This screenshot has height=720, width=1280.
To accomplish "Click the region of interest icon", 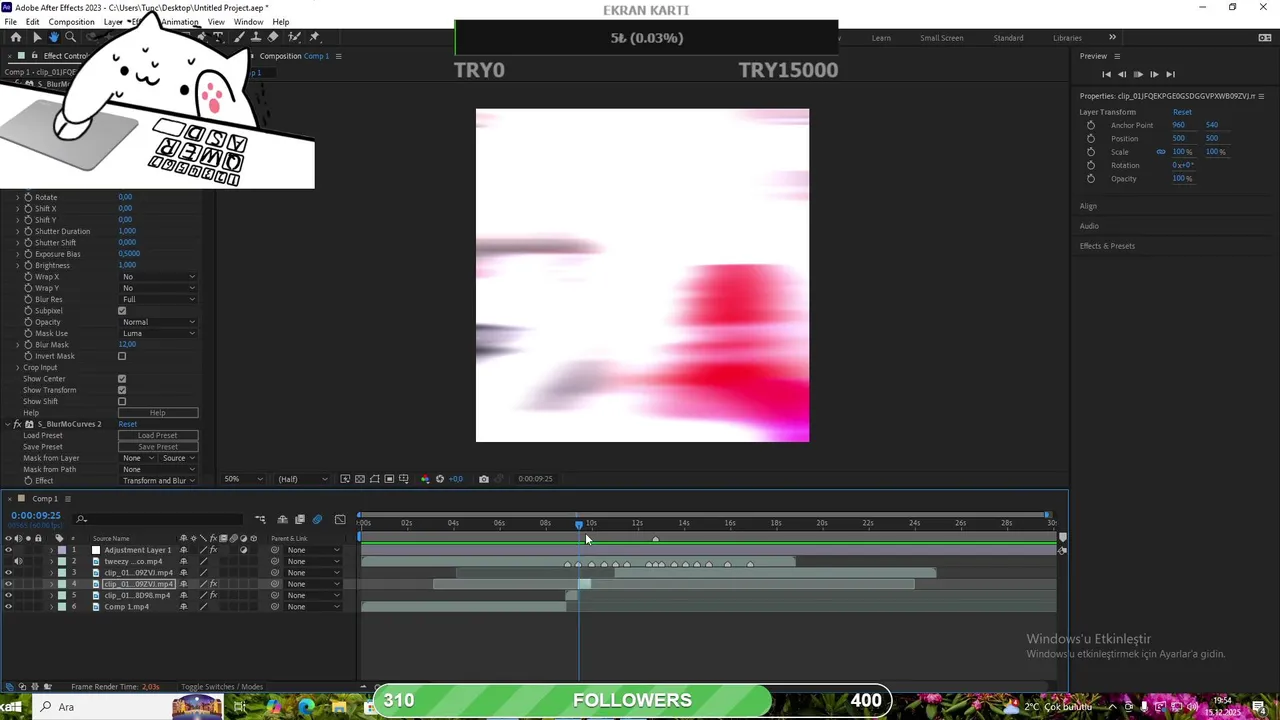I will tap(389, 479).
